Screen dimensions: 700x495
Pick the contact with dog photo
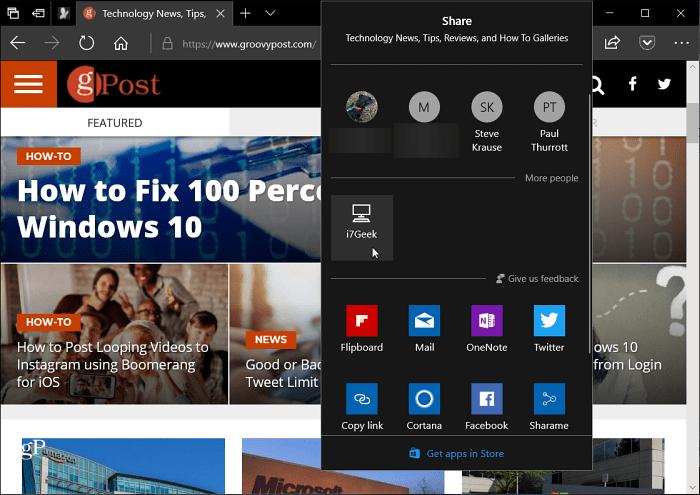pos(362,107)
